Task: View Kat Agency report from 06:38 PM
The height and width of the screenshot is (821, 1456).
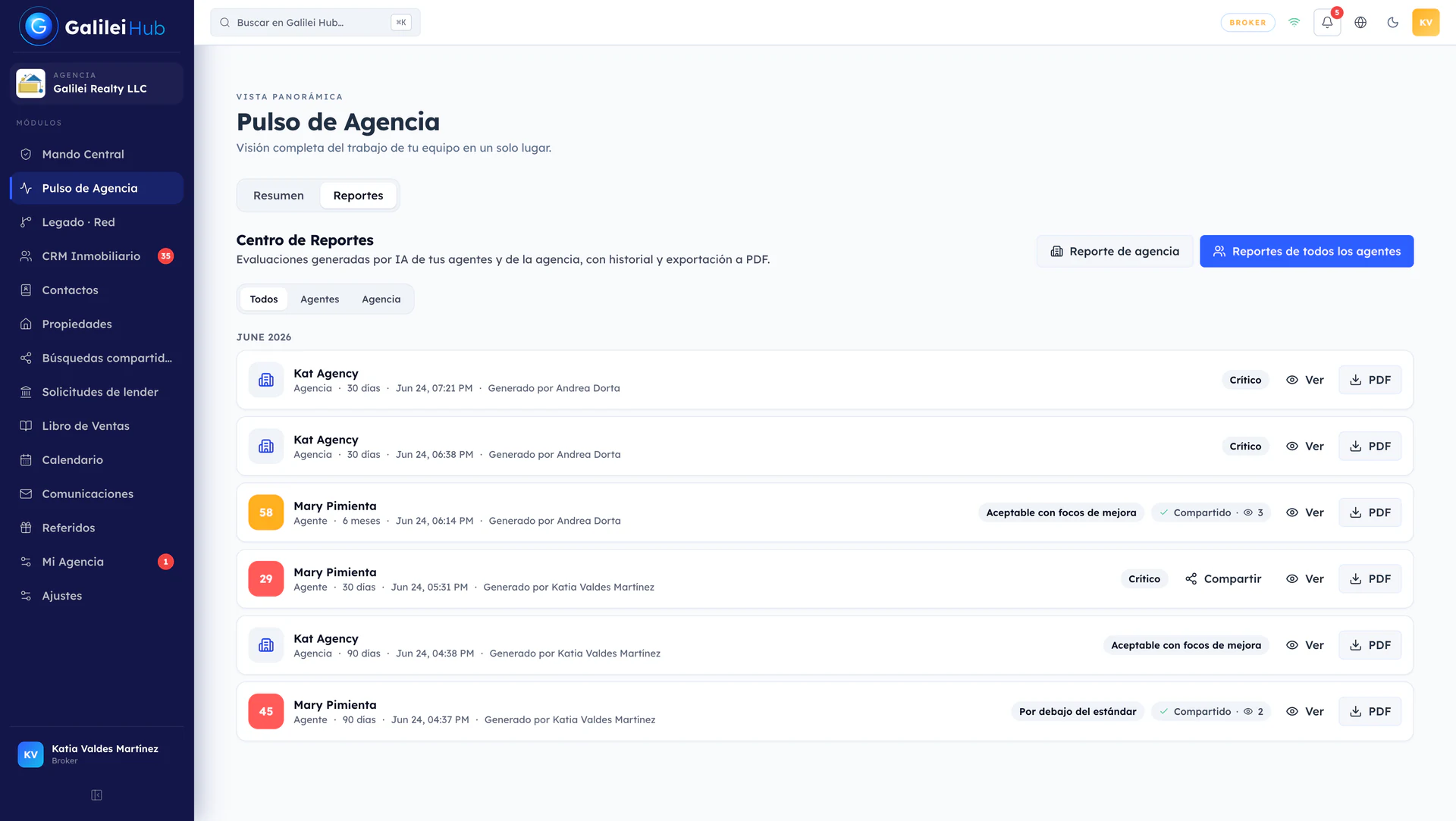Action: coord(1305,447)
